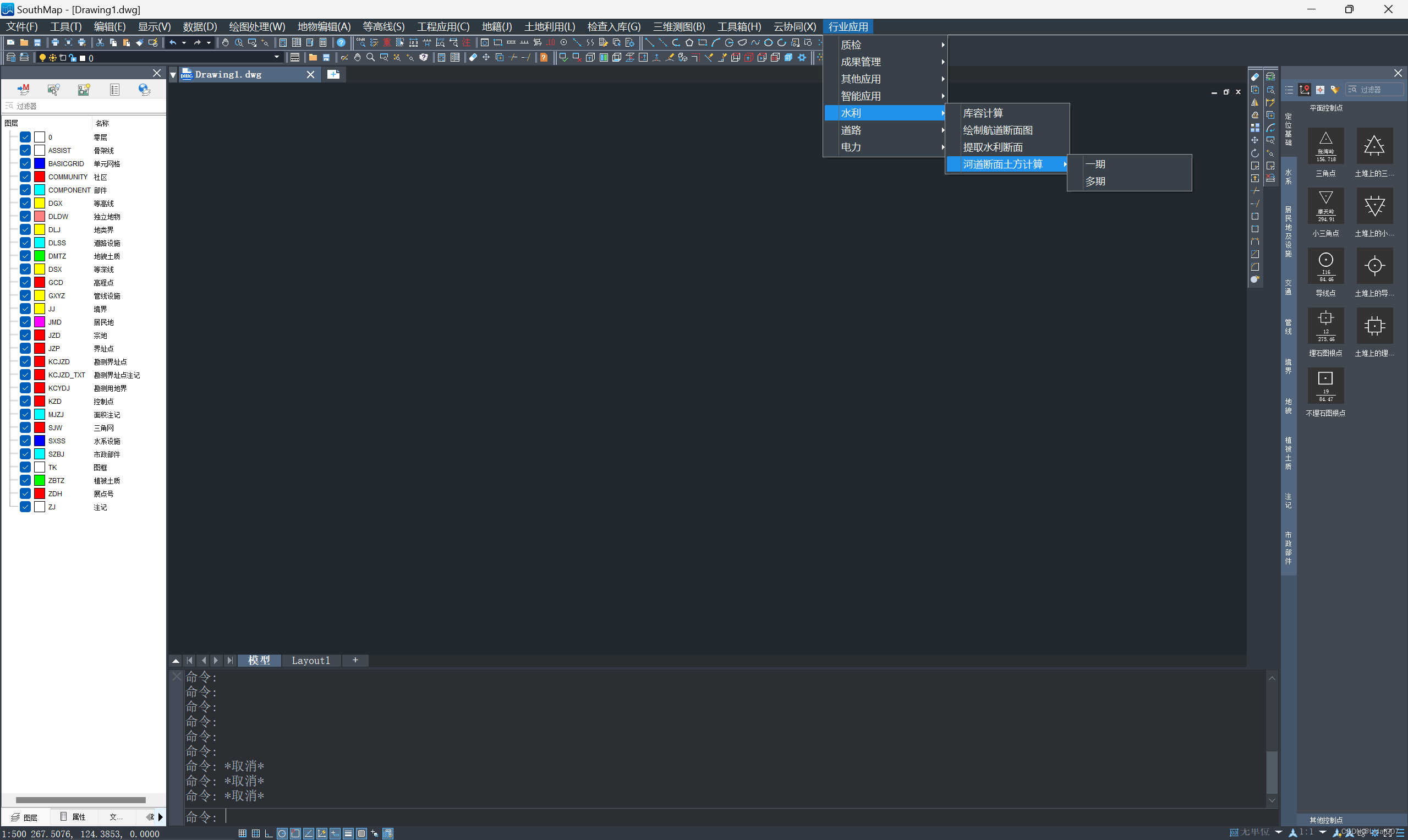Screen dimensions: 1408x840
Task: Open the 居民地及设施 symbol category
Action: [x=1289, y=232]
